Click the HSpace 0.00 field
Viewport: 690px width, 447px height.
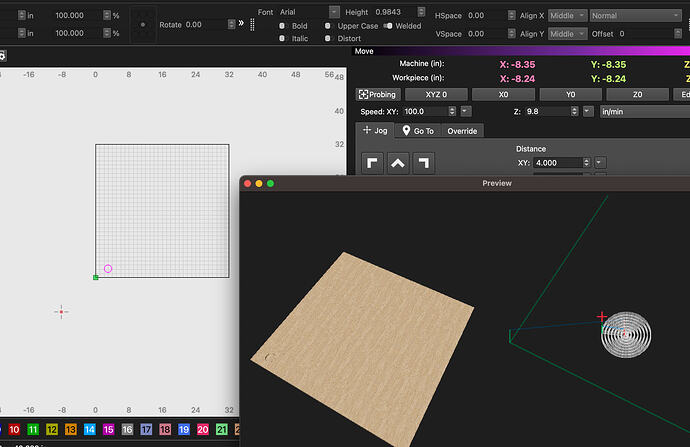pos(487,15)
